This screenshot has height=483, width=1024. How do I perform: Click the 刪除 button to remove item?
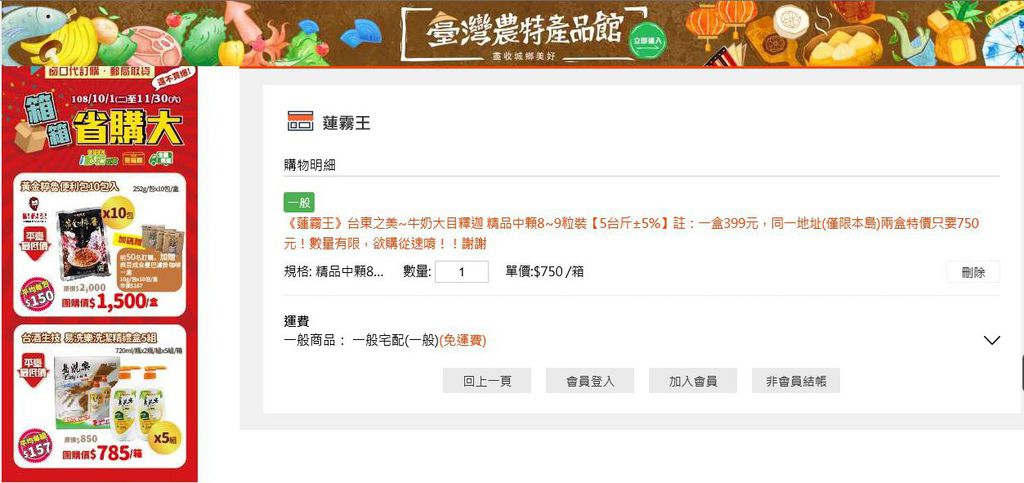[x=973, y=272]
